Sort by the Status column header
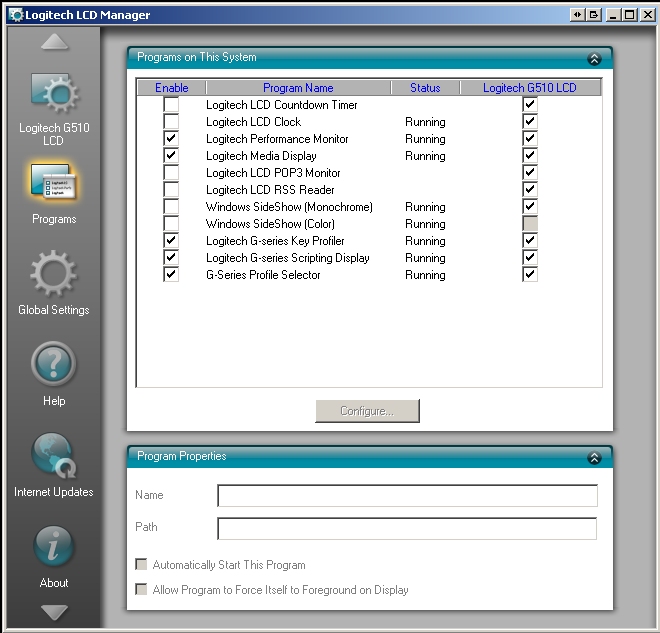This screenshot has width=660, height=633. coord(426,88)
